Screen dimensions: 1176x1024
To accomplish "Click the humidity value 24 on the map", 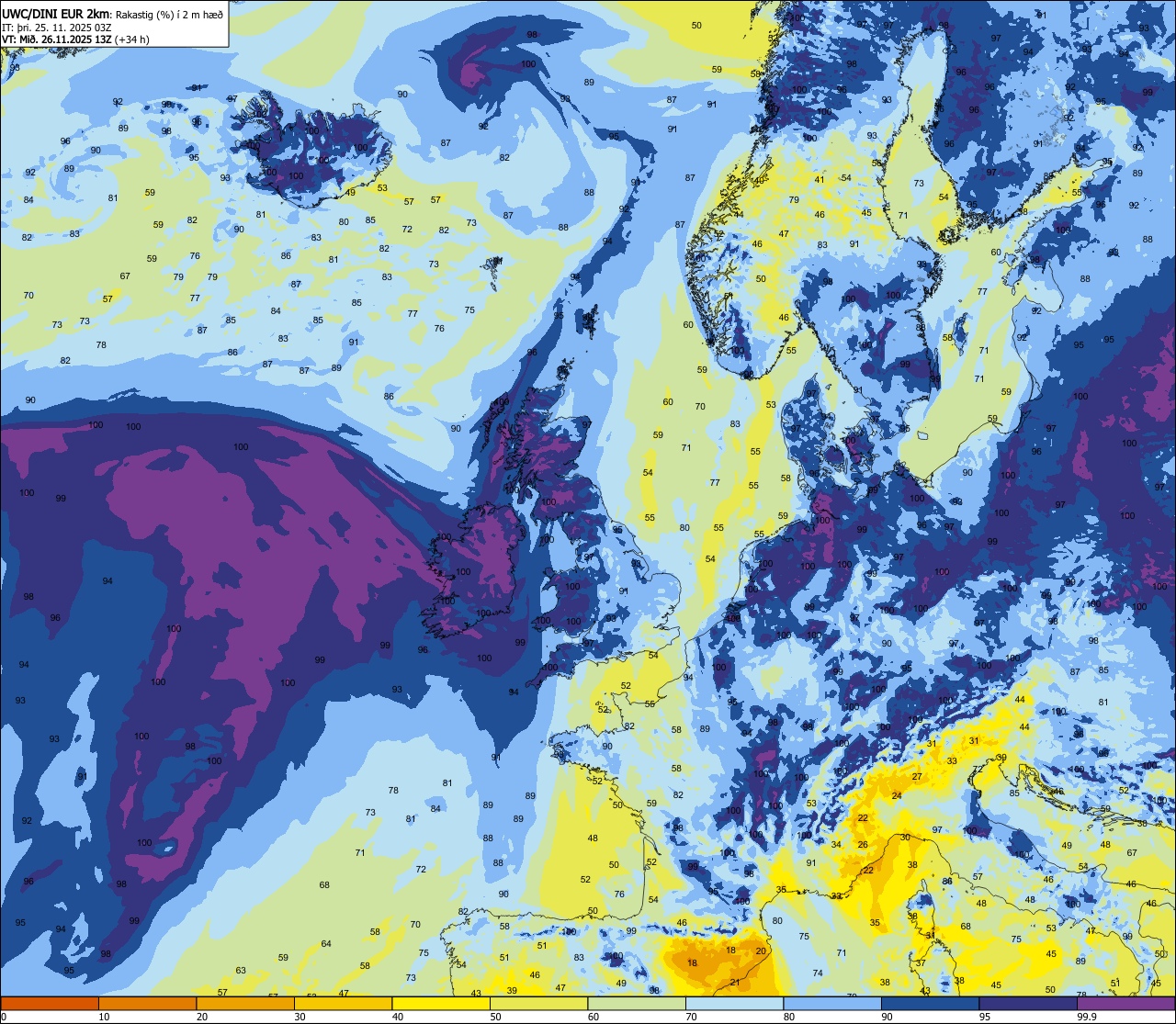I will click(x=897, y=796).
